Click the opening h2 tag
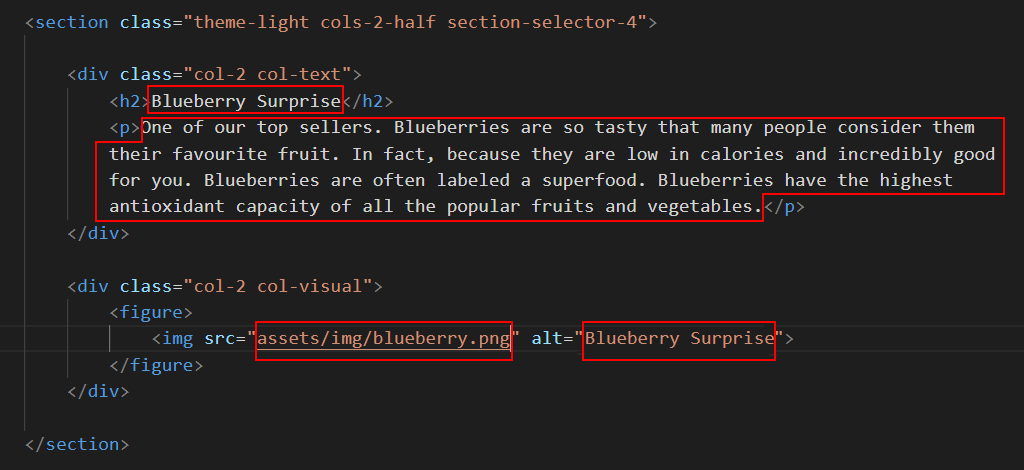This screenshot has width=1024, height=470. point(130,101)
